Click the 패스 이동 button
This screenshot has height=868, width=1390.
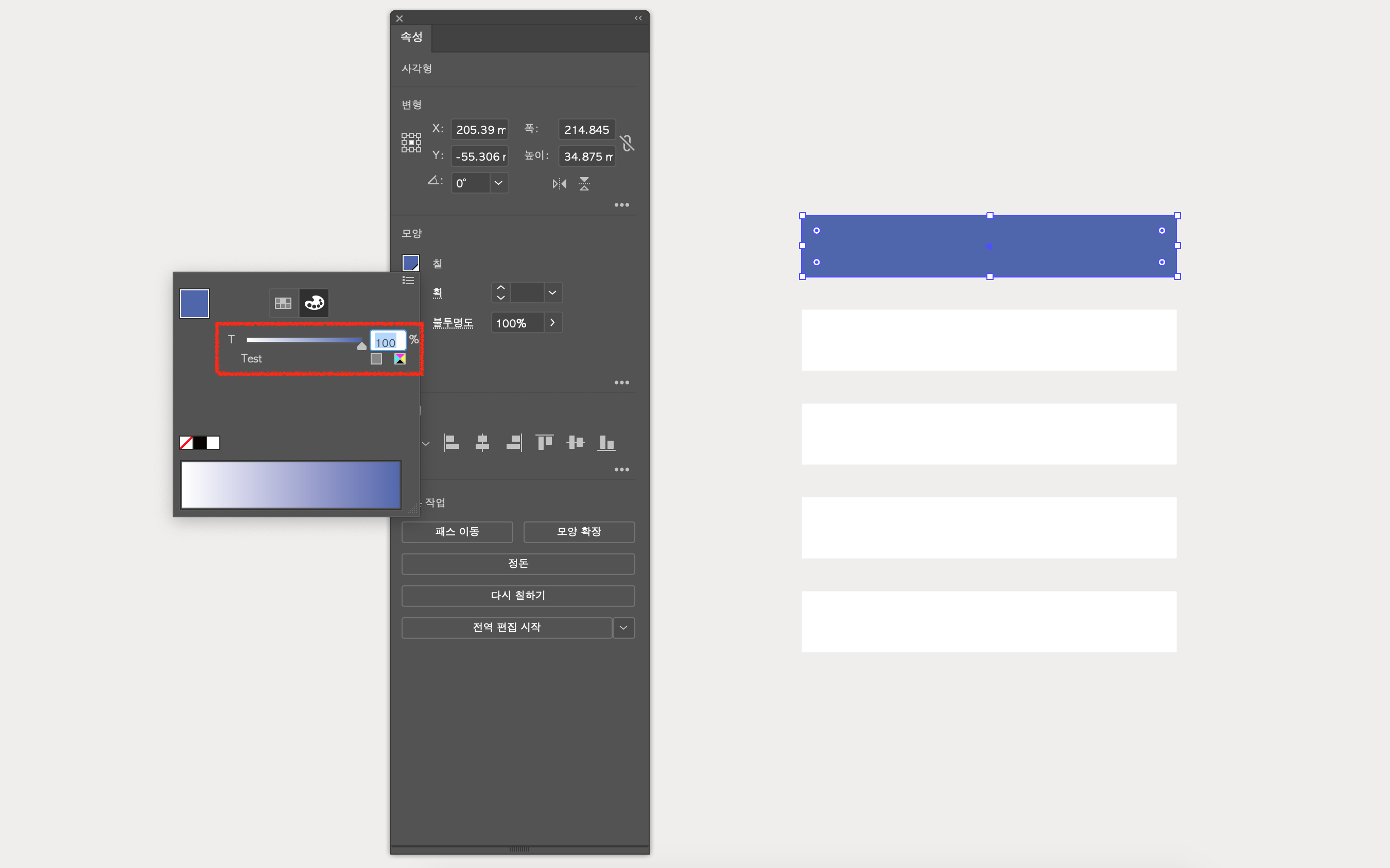pyautogui.click(x=457, y=532)
